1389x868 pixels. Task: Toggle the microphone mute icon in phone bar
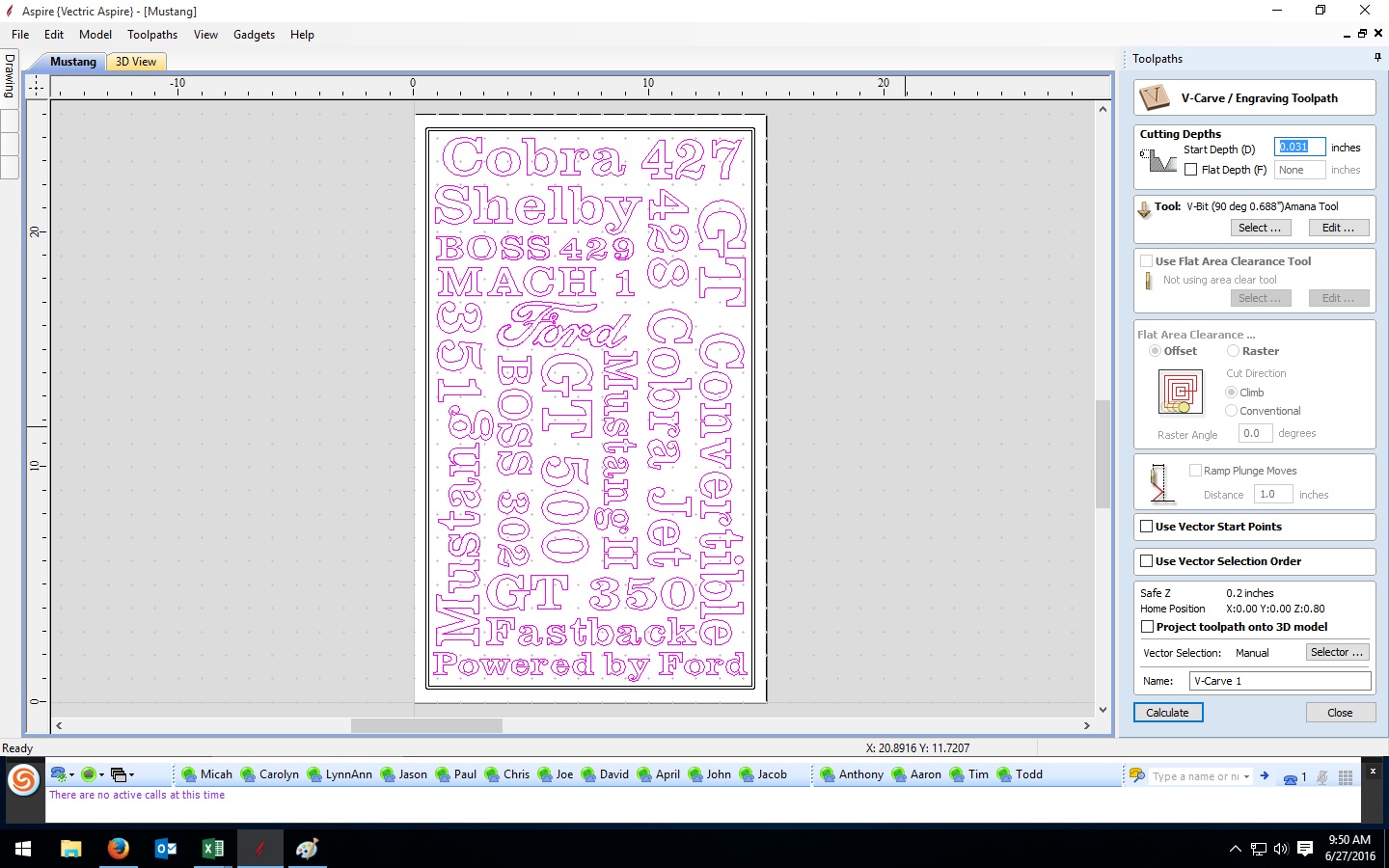(x=1322, y=776)
